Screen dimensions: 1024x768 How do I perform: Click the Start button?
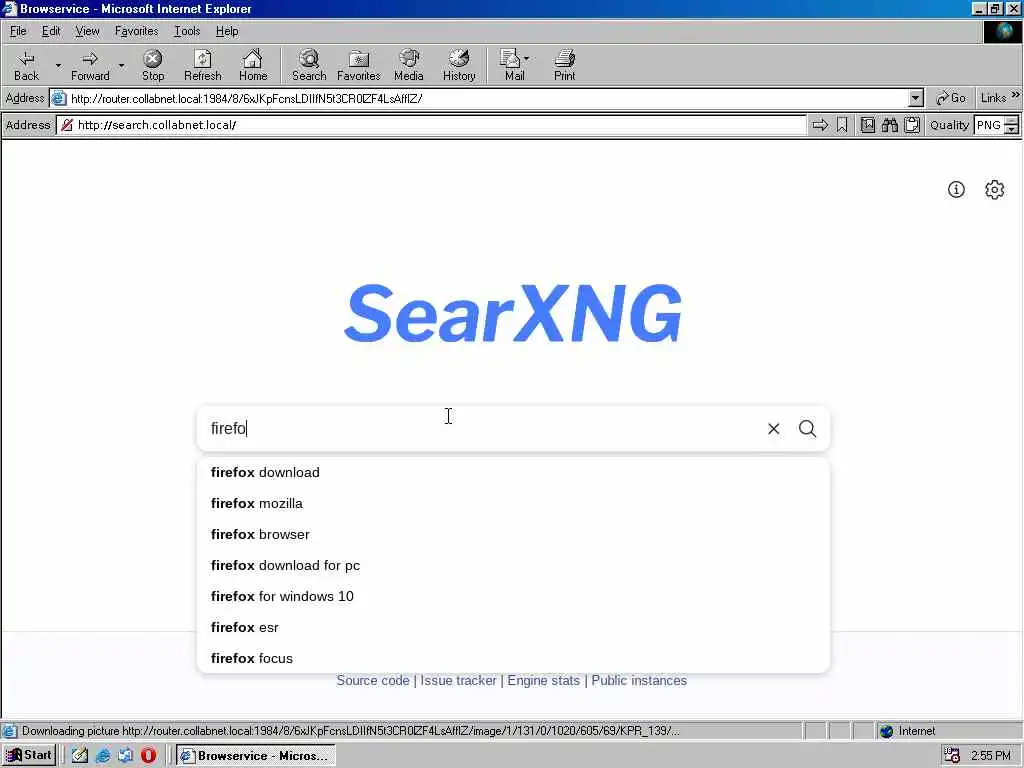29,756
